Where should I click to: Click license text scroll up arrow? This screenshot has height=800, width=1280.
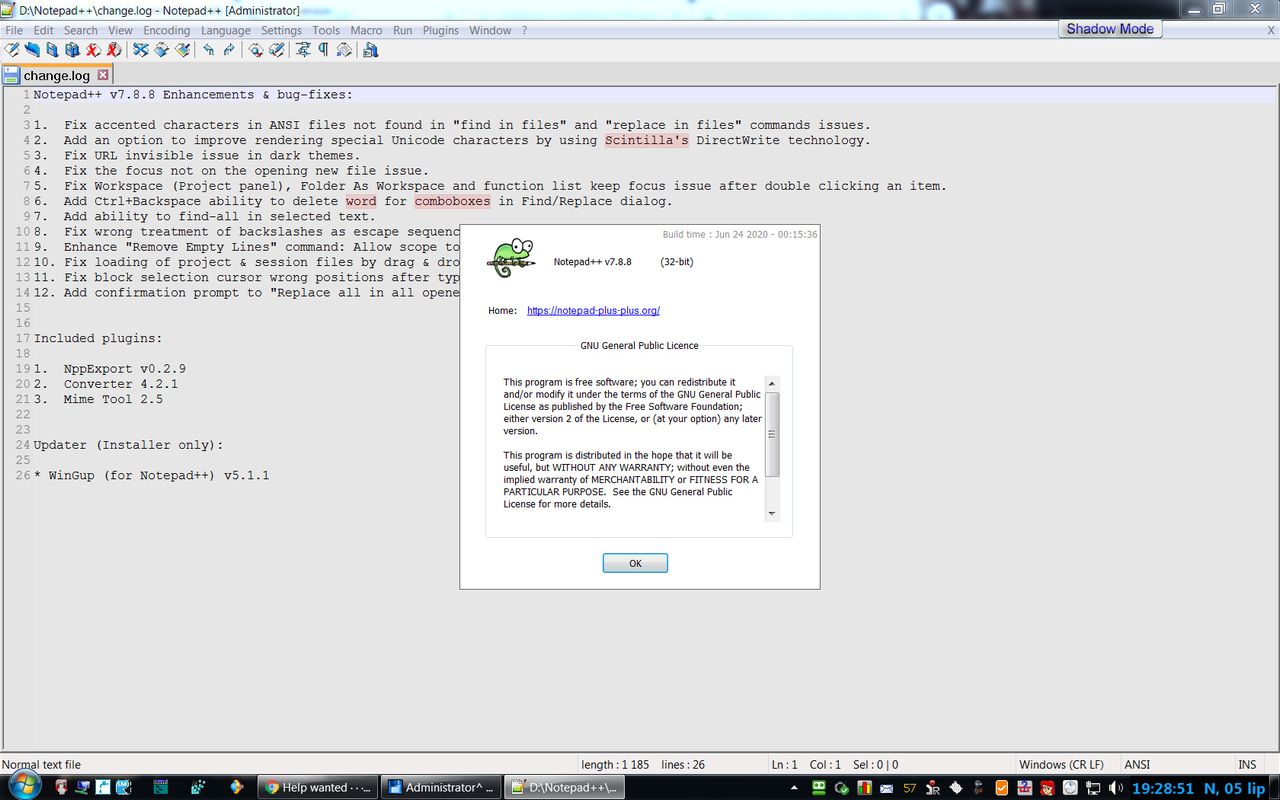coord(772,384)
